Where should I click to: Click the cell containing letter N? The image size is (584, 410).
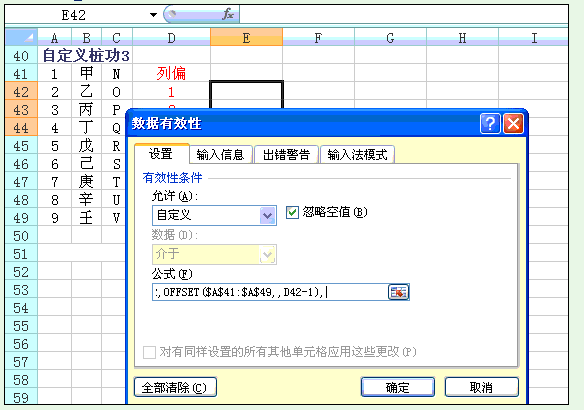pyautogui.click(x=117, y=73)
